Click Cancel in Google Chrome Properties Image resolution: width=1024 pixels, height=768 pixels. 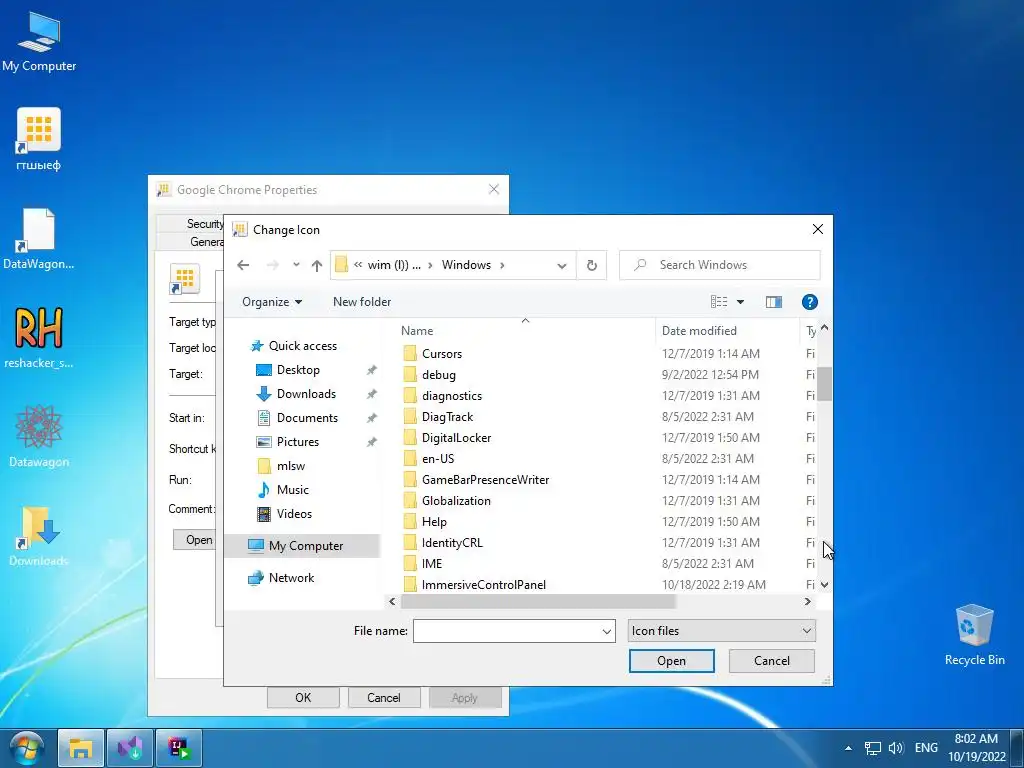click(x=383, y=697)
